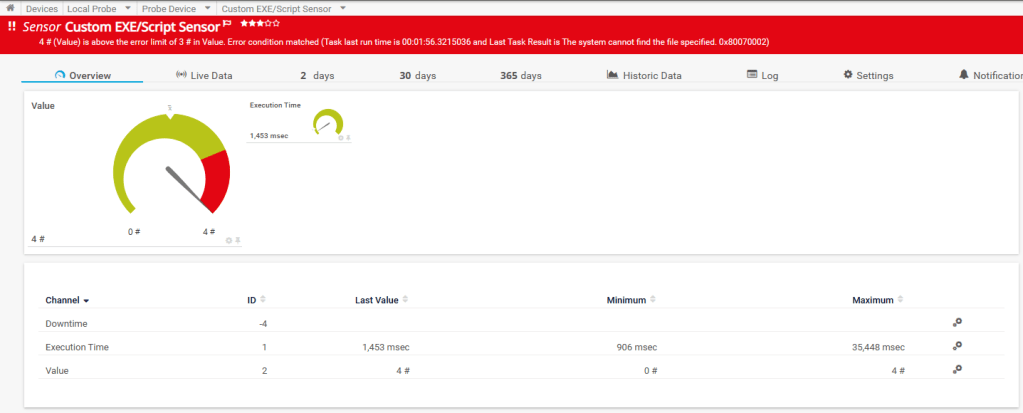1023x413 pixels.
Task: Open the Historic Data tab
Action: 644,75
